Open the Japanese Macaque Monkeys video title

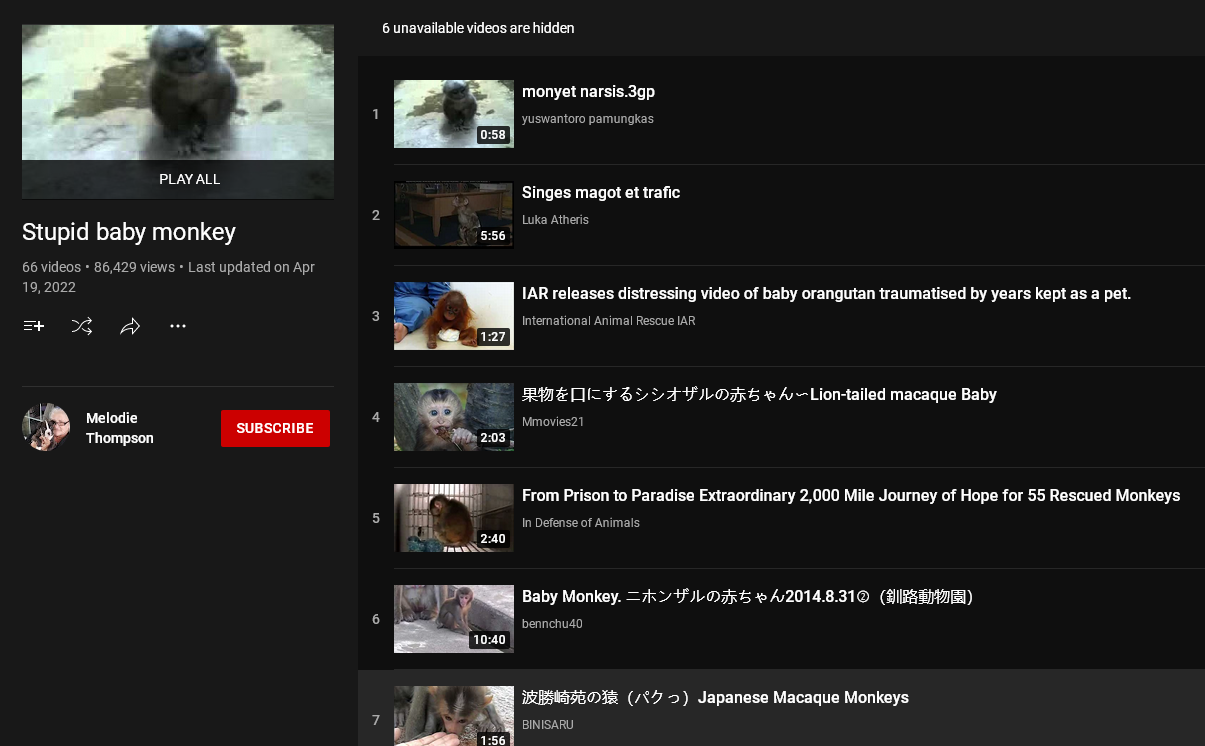pos(715,698)
